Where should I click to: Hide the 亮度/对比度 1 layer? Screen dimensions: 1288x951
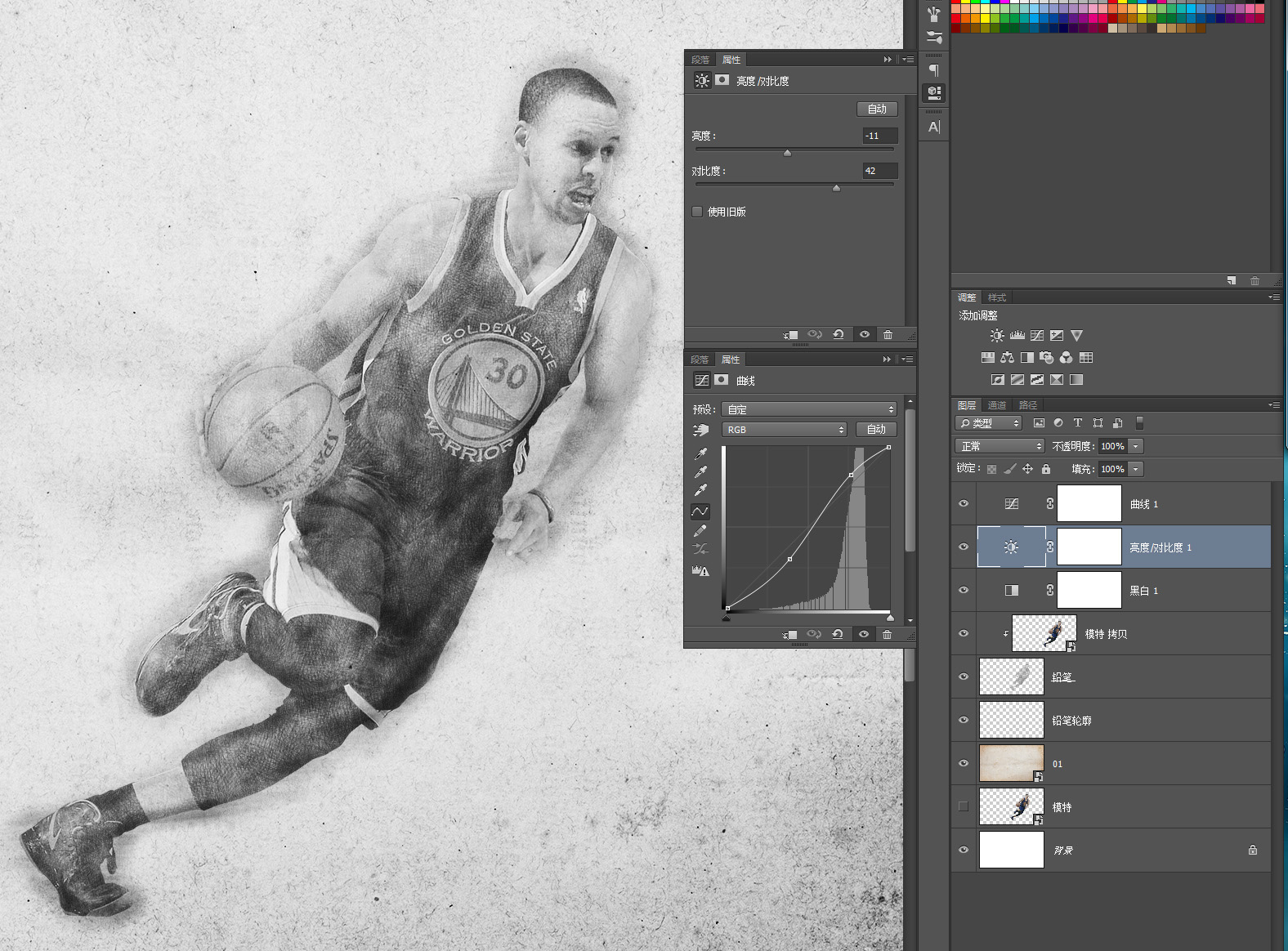click(964, 547)
